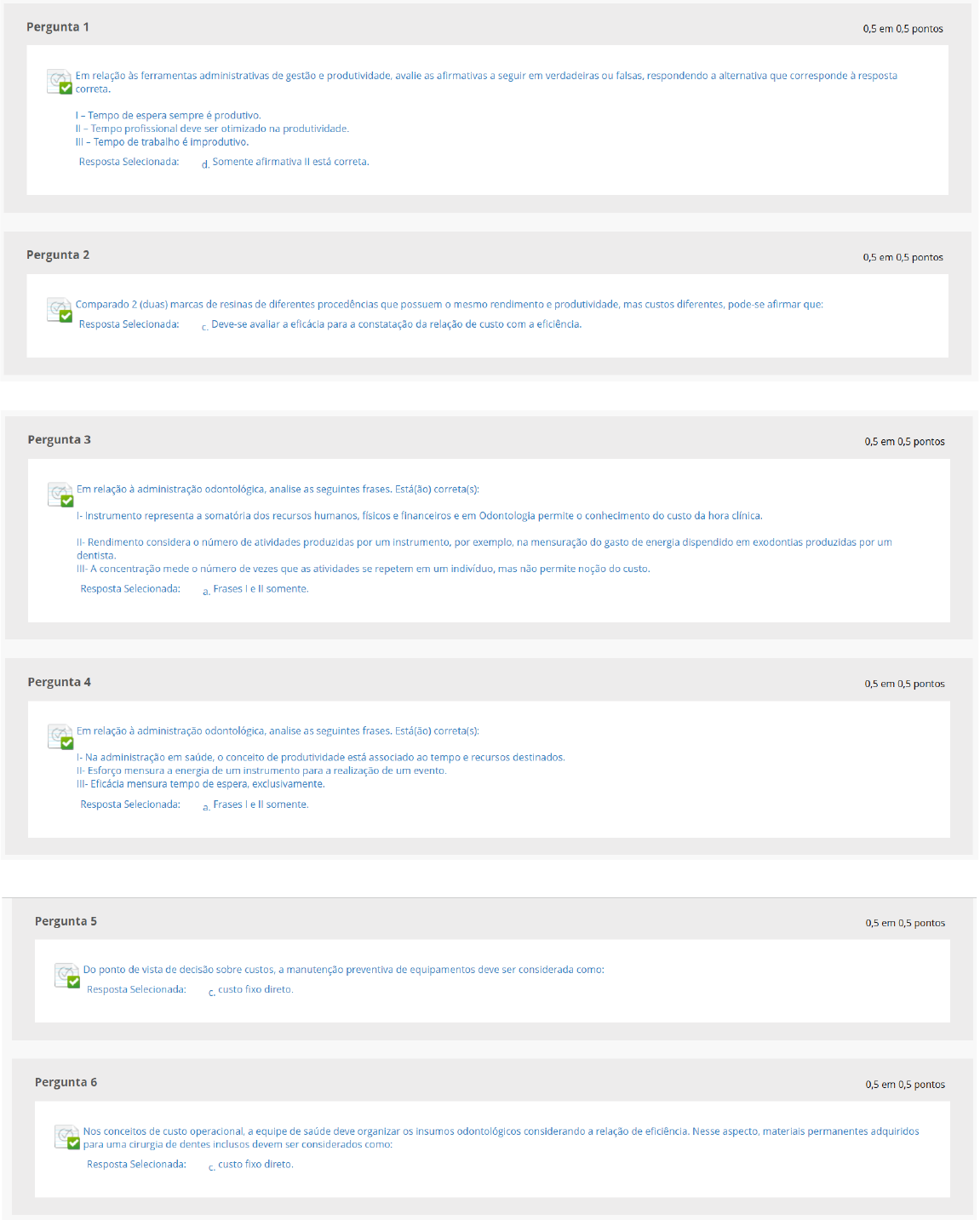This screenshot has height=1220, width=980.
Task: Click the score for Pergunta 4
Action: pyautogui.click(x=904, y=684)
